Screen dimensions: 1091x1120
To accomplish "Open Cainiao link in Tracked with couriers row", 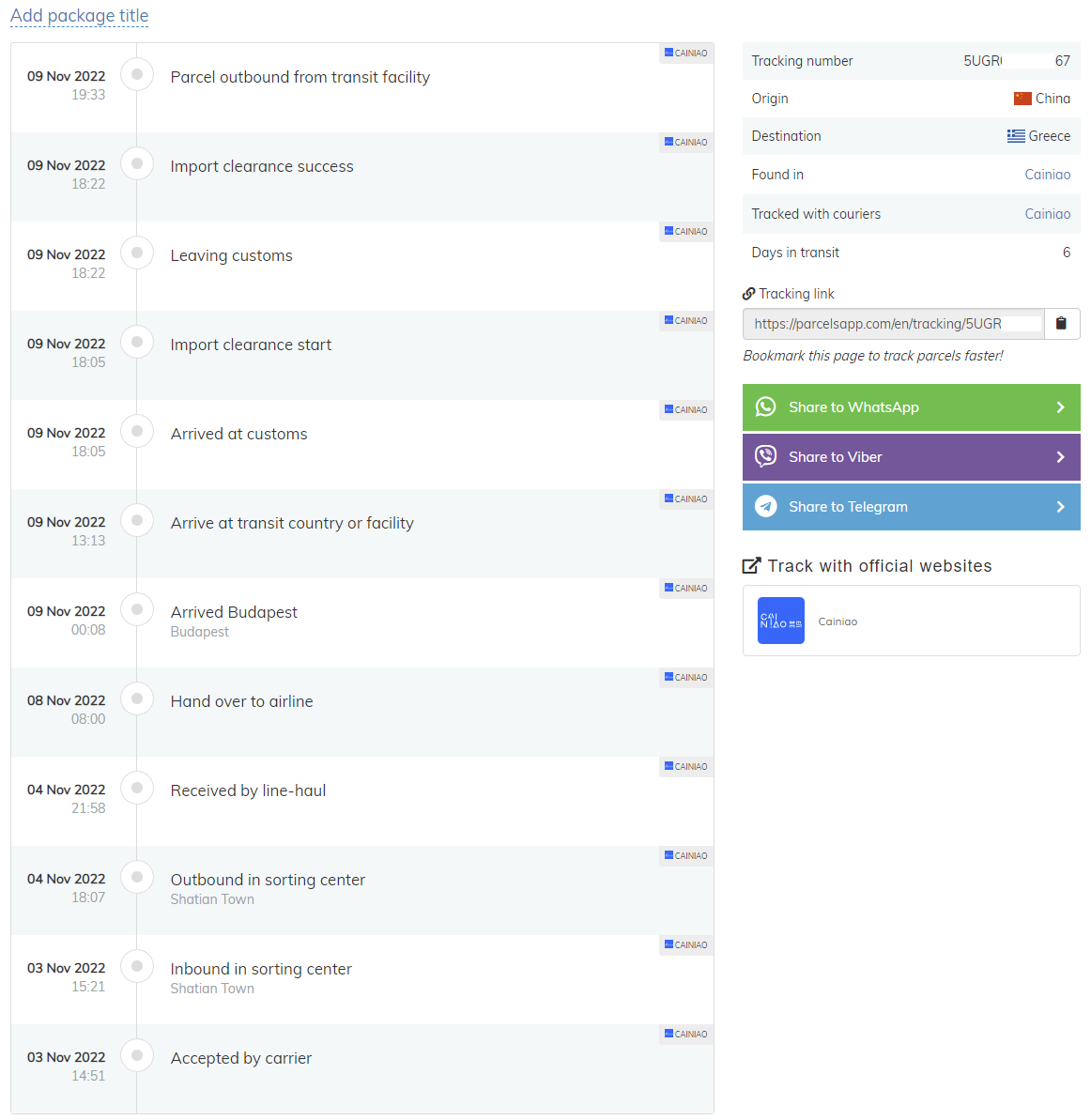I will click(x=1048, y=213).
